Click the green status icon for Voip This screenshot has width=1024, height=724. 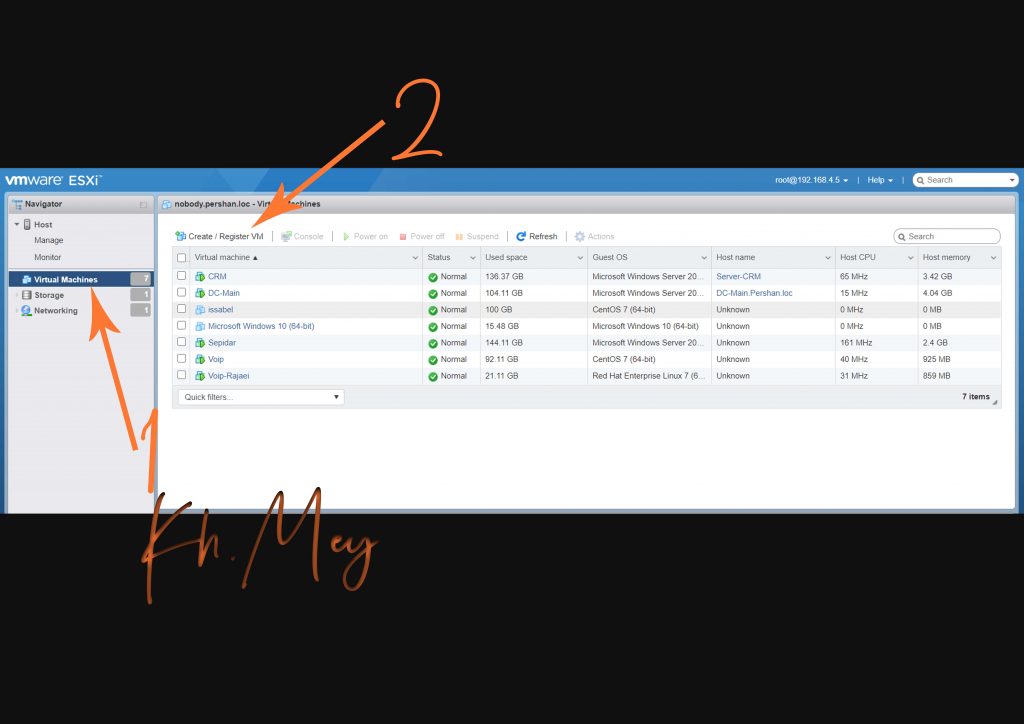(x=432, y=360)
